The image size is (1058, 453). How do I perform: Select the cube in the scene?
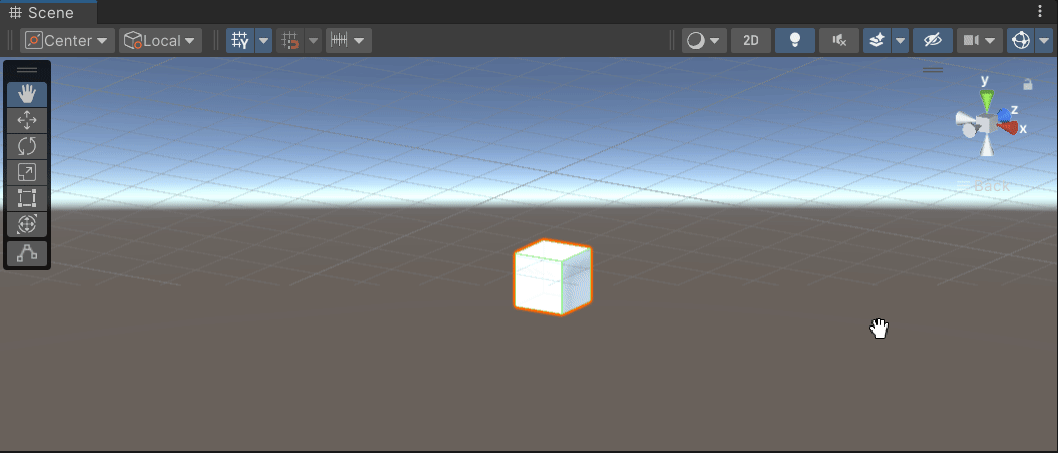coord(553,277)
